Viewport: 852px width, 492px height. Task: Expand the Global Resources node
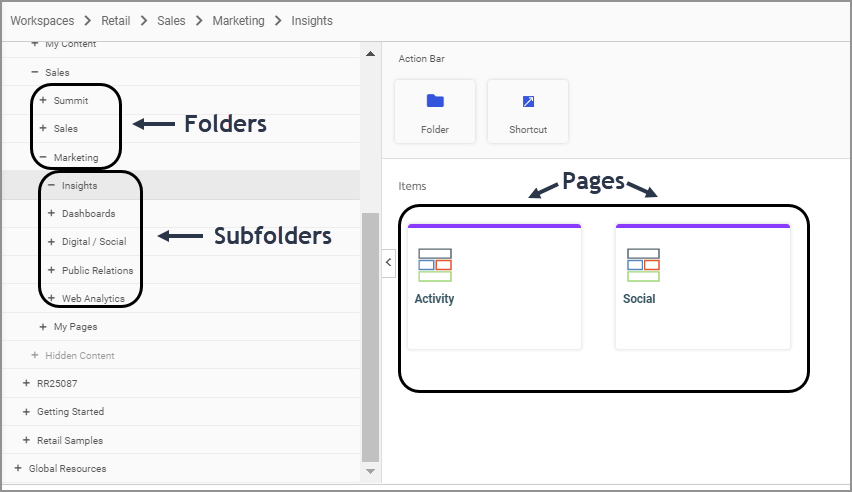[x=18, y=468]
